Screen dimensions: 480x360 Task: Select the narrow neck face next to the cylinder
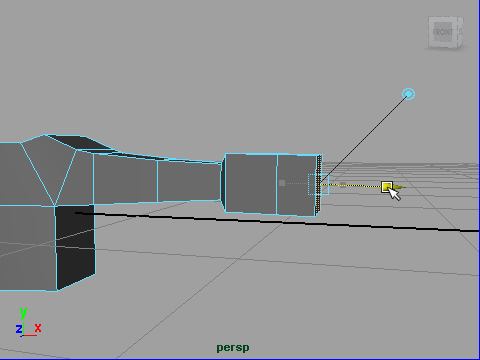pos(189,181)
